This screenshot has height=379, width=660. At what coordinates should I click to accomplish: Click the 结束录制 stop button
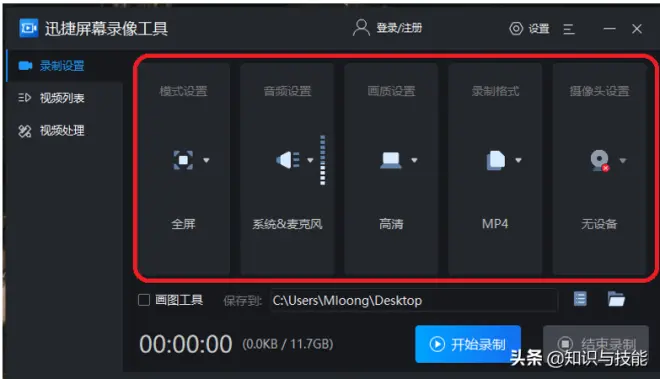tap(596, 344)
